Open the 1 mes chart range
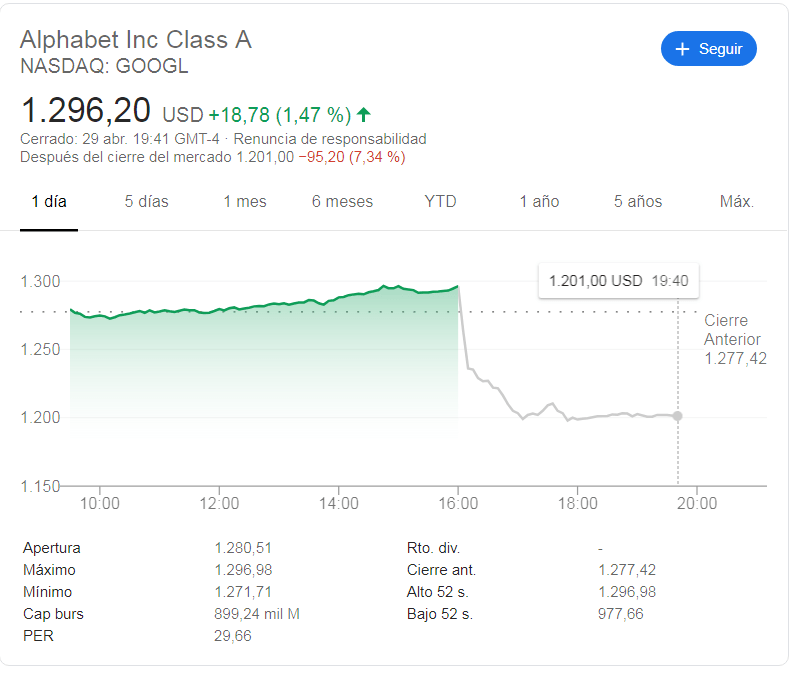Image resolution: width=796 pixels, height=692 pixels. [245, 201]
